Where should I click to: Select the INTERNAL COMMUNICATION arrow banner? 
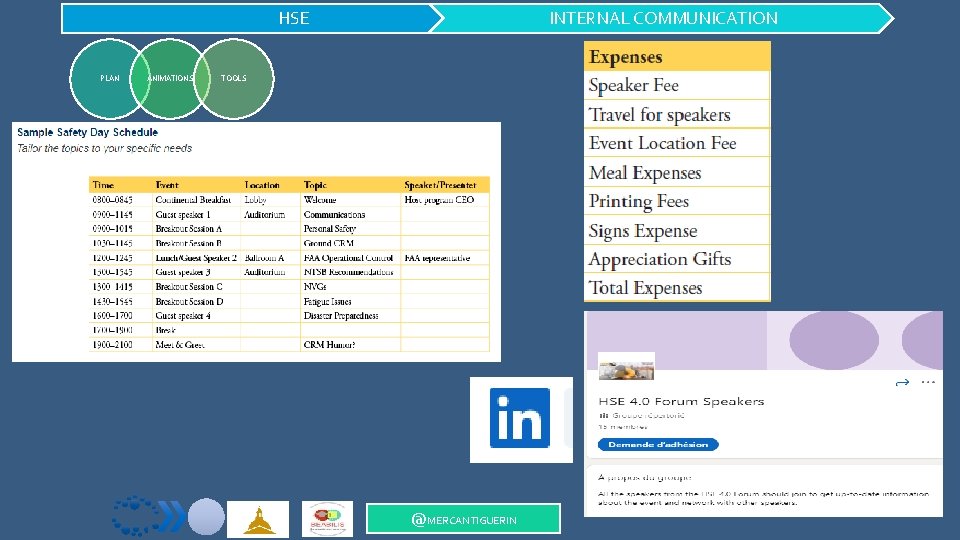point(663,18)
